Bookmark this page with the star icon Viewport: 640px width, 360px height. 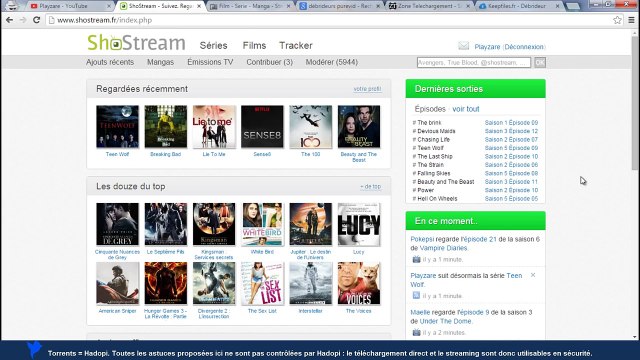617,20
